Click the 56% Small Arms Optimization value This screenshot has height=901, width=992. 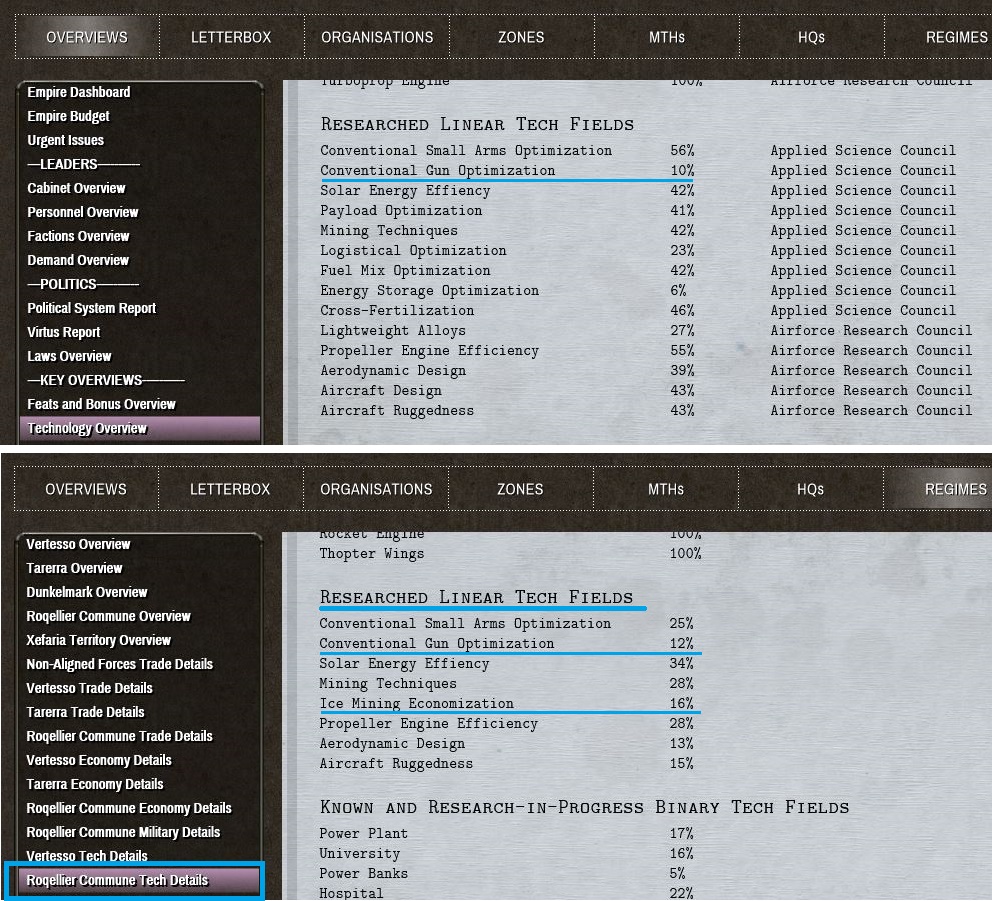[x=682, y=151]
